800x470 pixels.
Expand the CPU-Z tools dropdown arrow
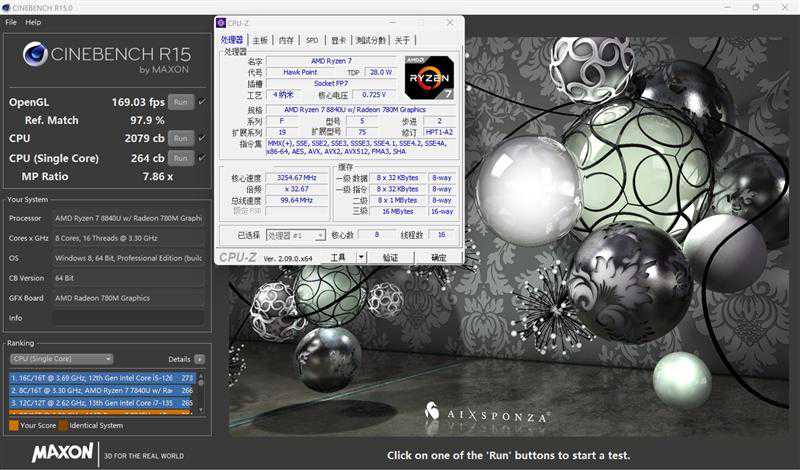coord(361,257)
